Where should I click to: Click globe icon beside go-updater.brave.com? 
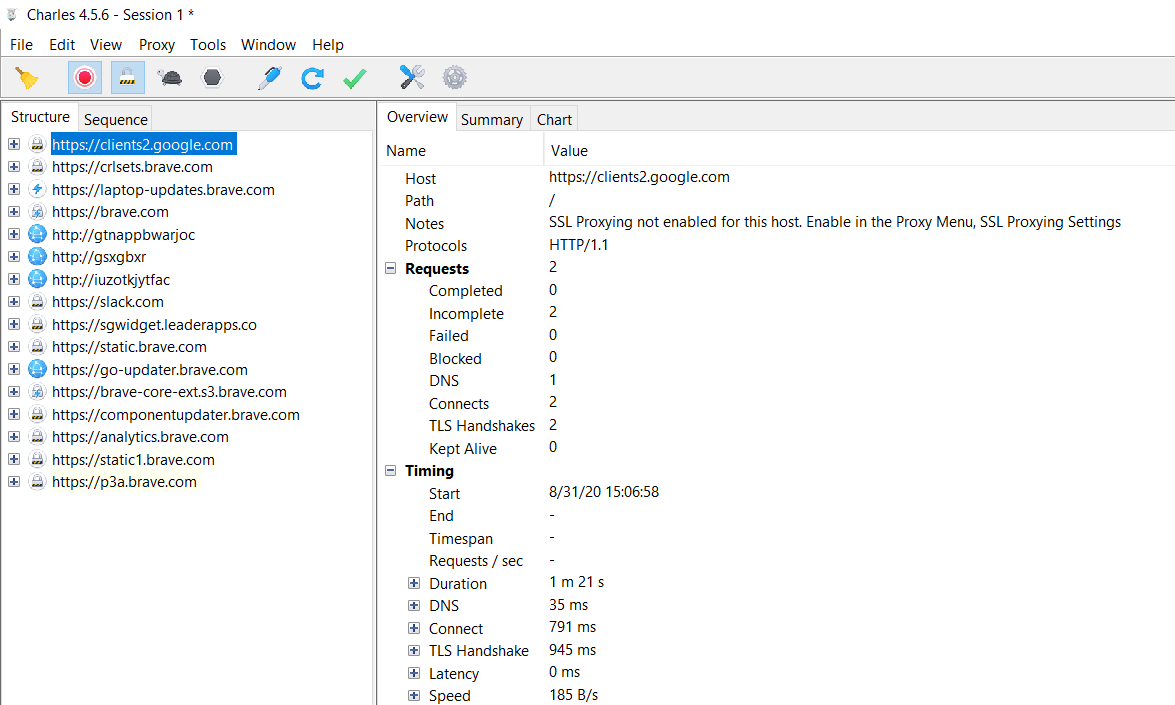(x=37, y=369)
